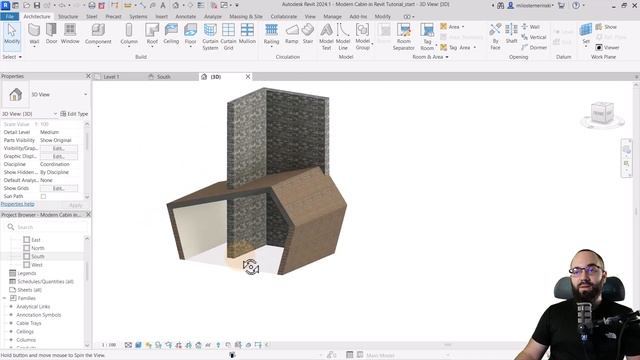This screenshot has width=640, height=360.
Task: Open the Select panel dropdown
Action: pos(12,57)
